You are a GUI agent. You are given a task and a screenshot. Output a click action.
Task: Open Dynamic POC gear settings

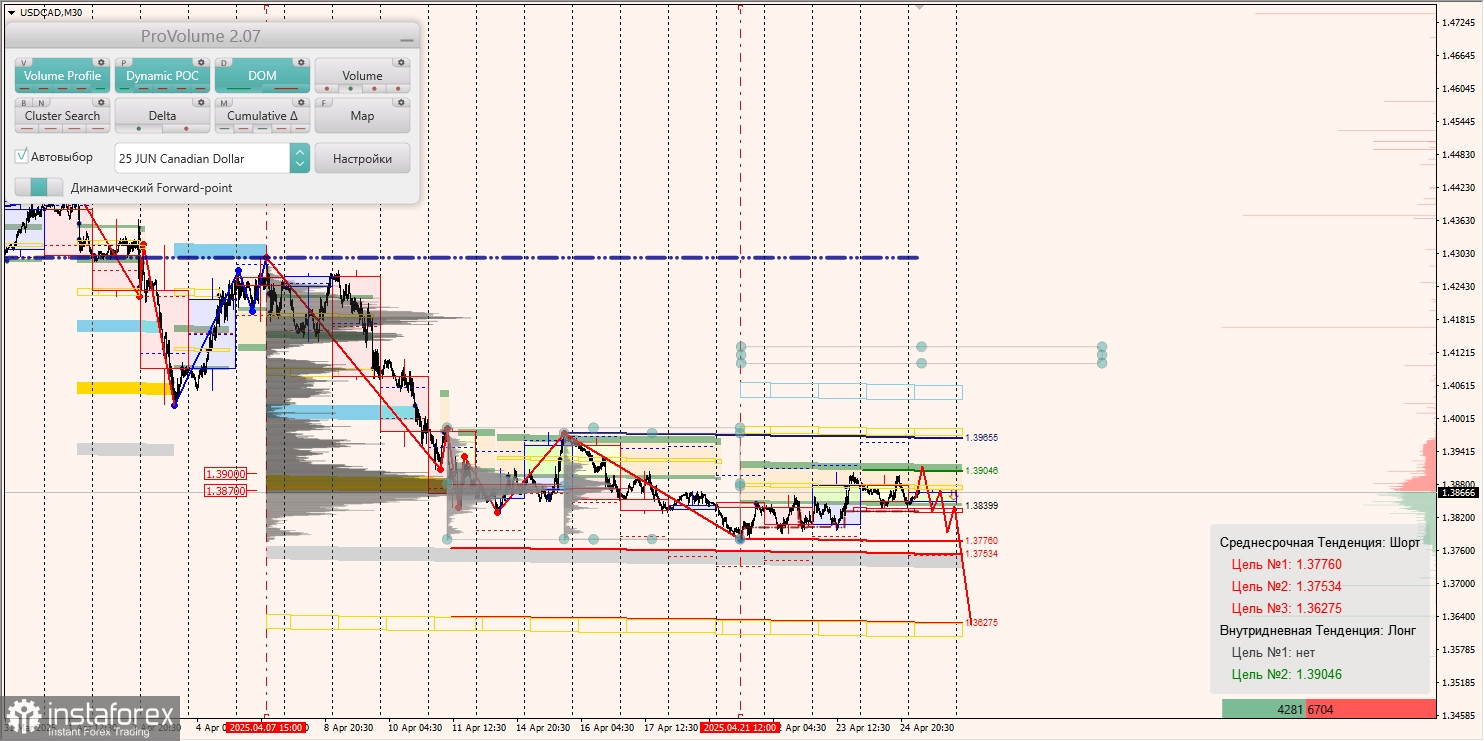point(201,62)
